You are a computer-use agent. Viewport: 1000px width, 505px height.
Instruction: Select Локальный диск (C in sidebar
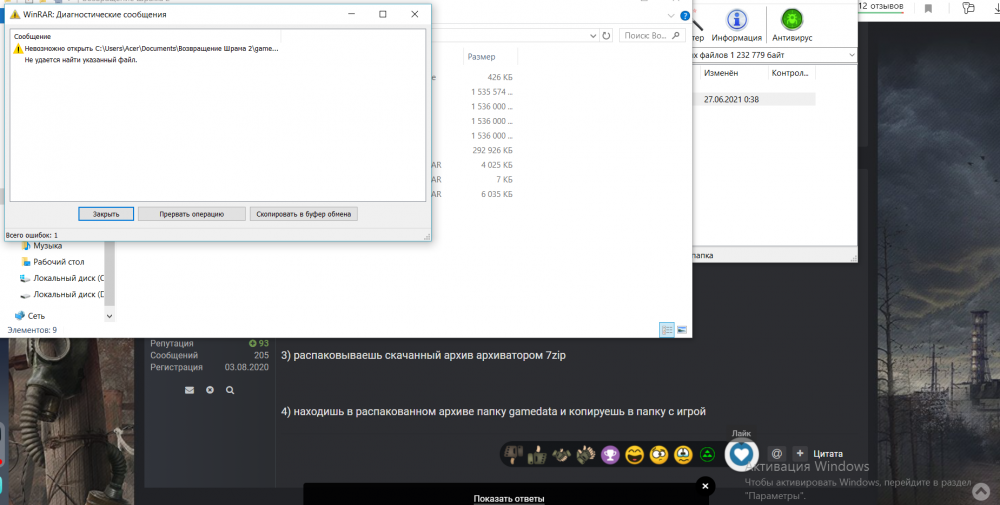62,279
